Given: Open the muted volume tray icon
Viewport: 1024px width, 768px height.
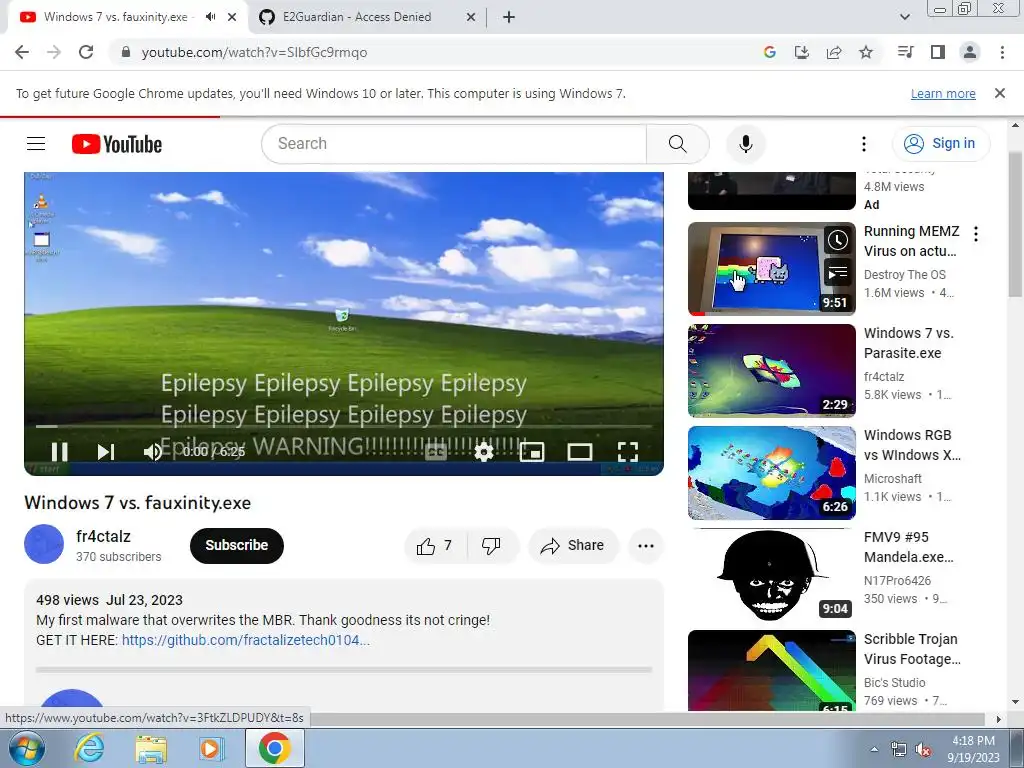Looking at the screenshot, I should pyautogui.click(x=923, y=750).
